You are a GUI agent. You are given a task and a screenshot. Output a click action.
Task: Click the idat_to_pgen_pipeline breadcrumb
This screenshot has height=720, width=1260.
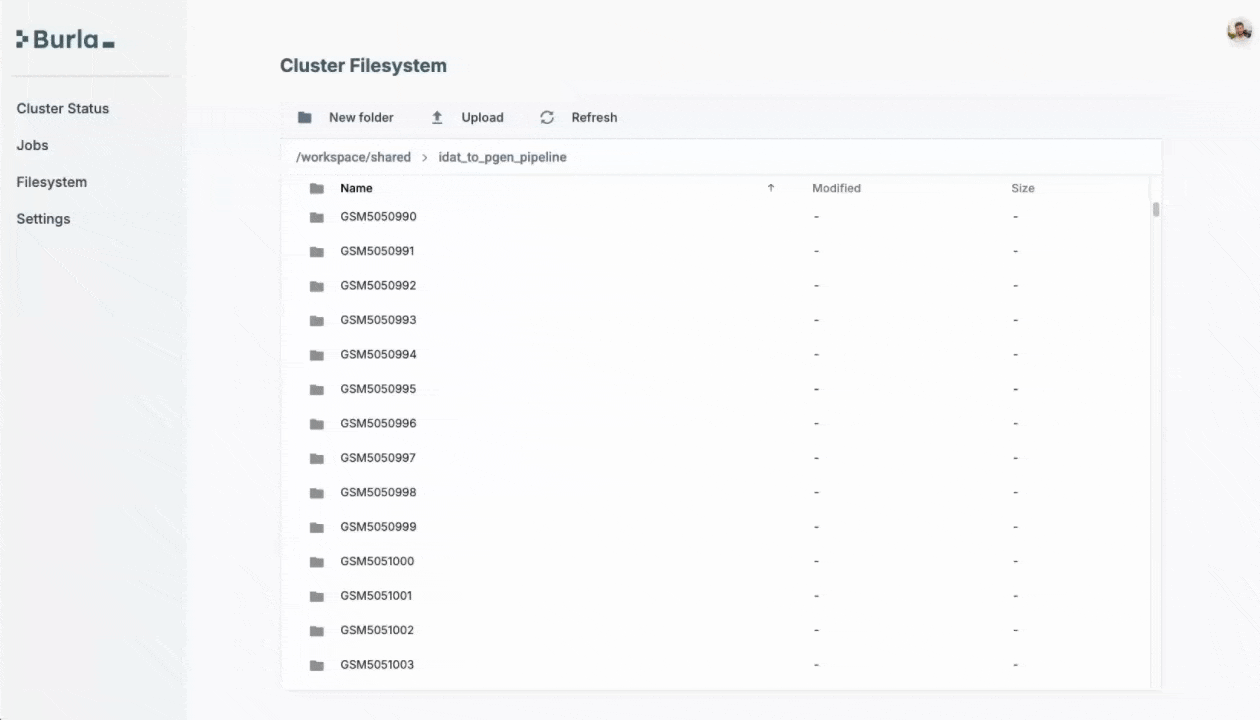502,157
